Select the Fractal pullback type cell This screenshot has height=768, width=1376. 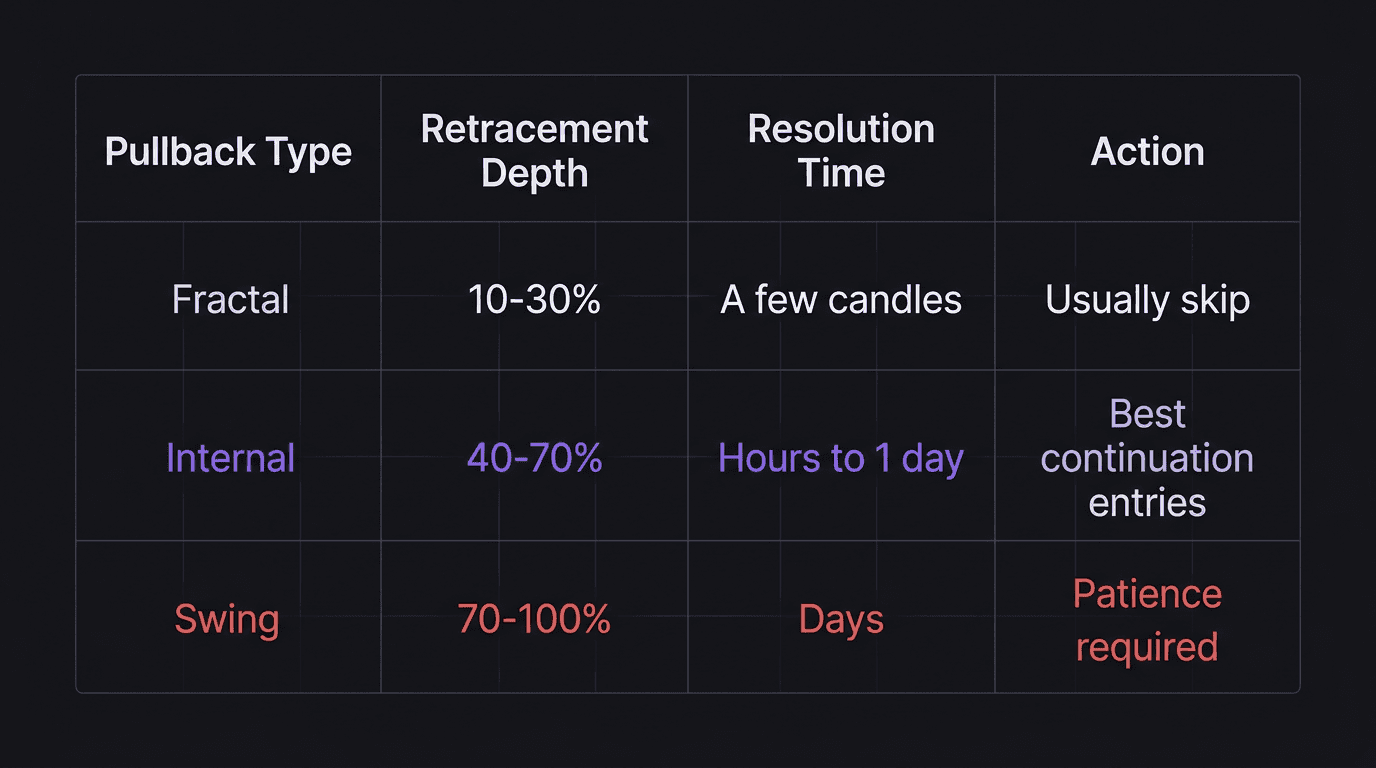[230, 300]
